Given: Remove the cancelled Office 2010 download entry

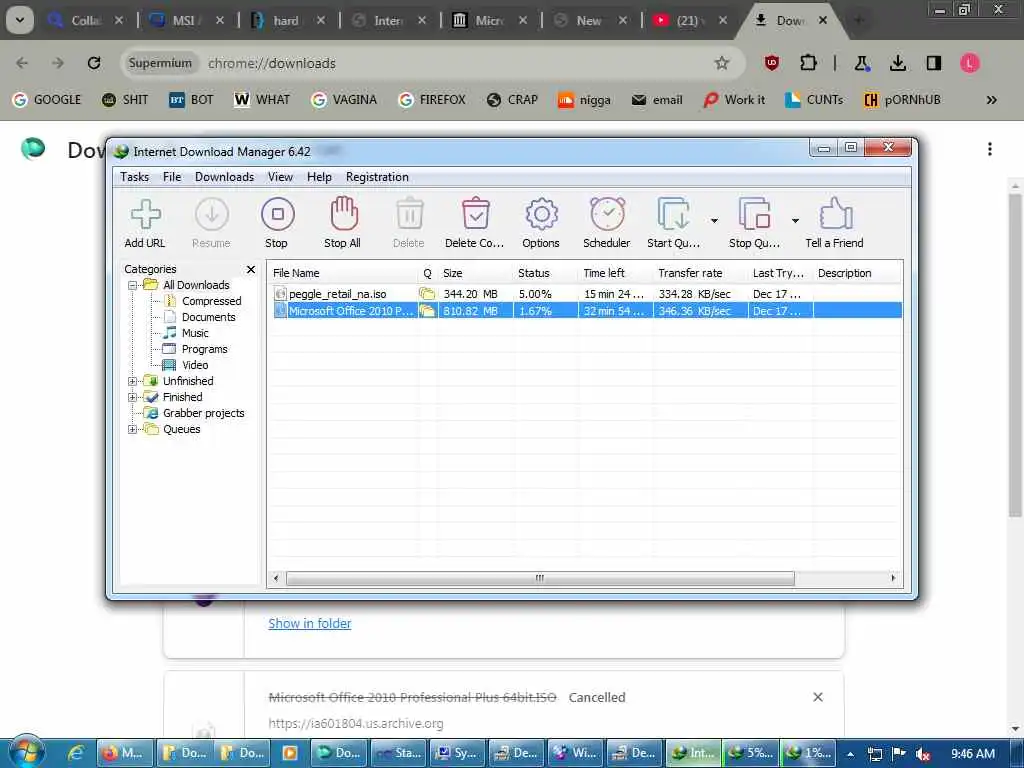Looking at the screenshot, I should [818, 697].
